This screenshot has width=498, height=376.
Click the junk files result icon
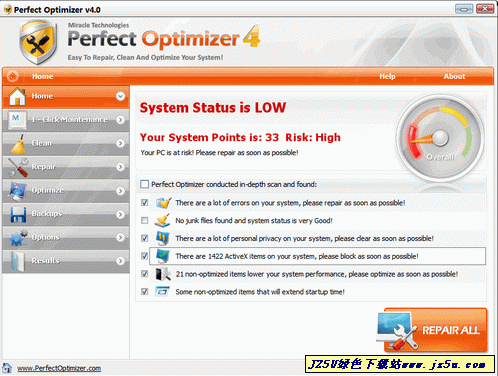click(163, 220)
